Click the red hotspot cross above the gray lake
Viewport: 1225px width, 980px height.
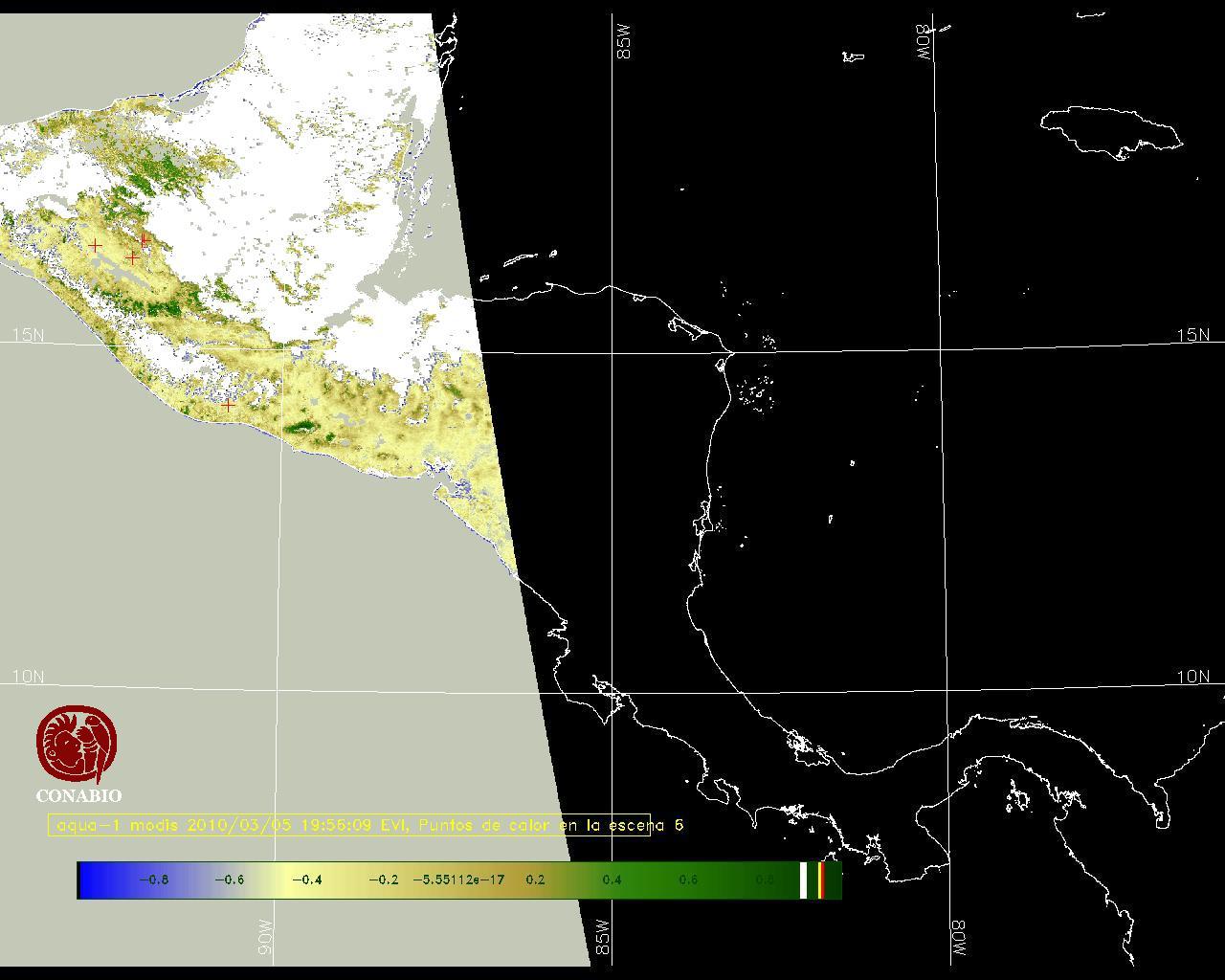tap(132, 257)
